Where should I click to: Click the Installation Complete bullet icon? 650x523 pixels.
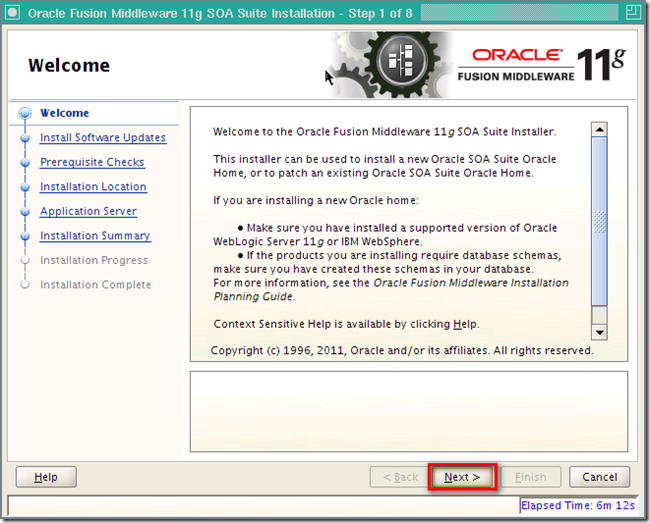click(x=25, y=285)
